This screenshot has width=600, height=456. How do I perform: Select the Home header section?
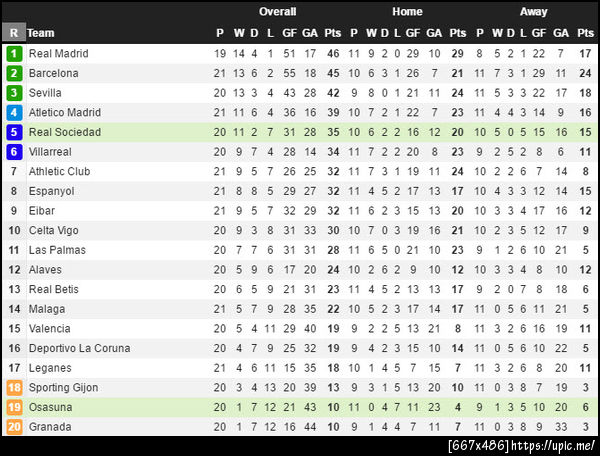tap(407, 12)
